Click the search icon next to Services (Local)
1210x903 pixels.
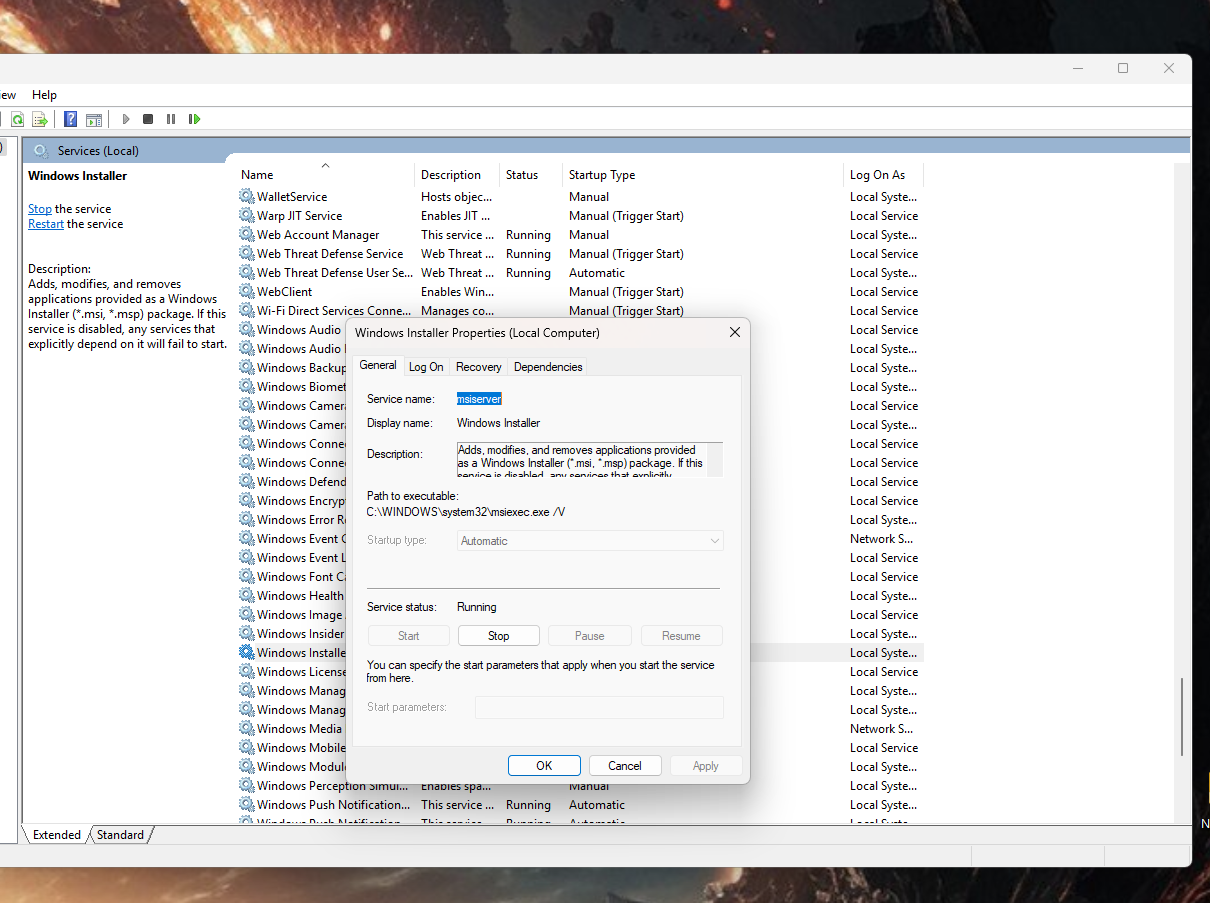(x=40, y=149)
